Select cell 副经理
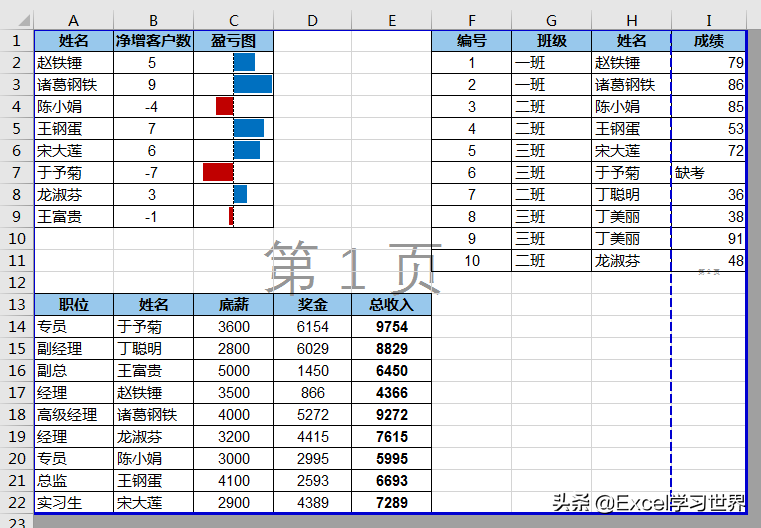Viewport: 761px width, 528px height. pos(74,349)
